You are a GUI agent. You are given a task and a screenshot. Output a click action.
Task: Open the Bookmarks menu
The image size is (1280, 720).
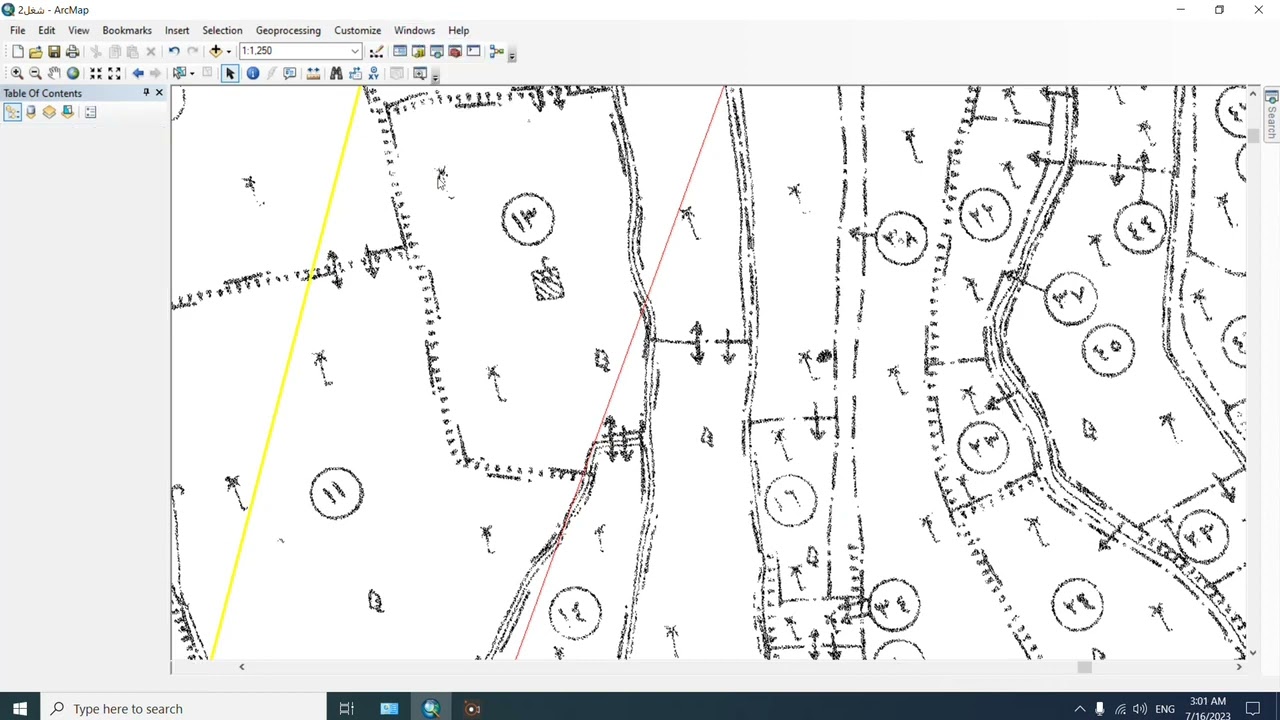point(127,30)
